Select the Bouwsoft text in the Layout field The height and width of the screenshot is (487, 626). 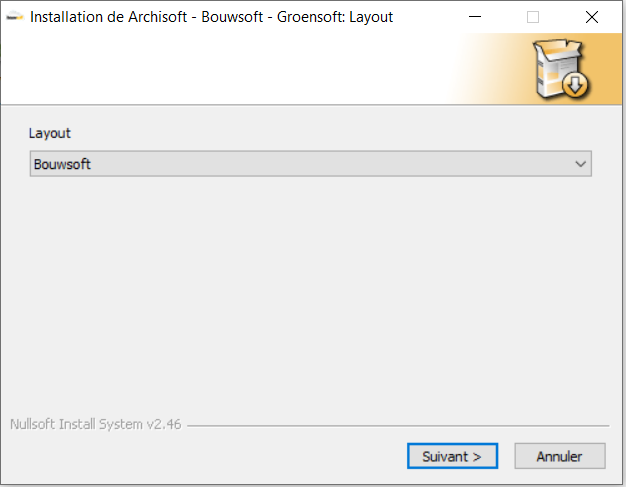point(62,164)
